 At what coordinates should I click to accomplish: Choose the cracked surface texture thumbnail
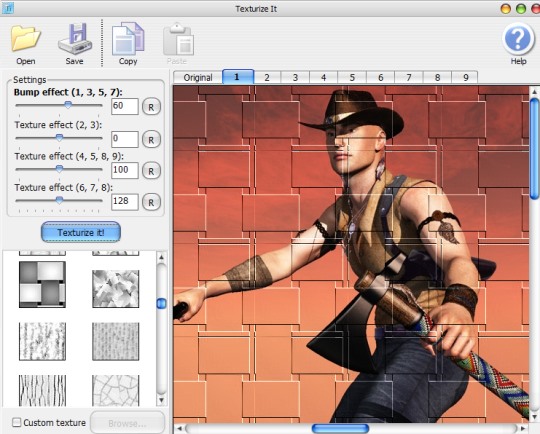116,391
